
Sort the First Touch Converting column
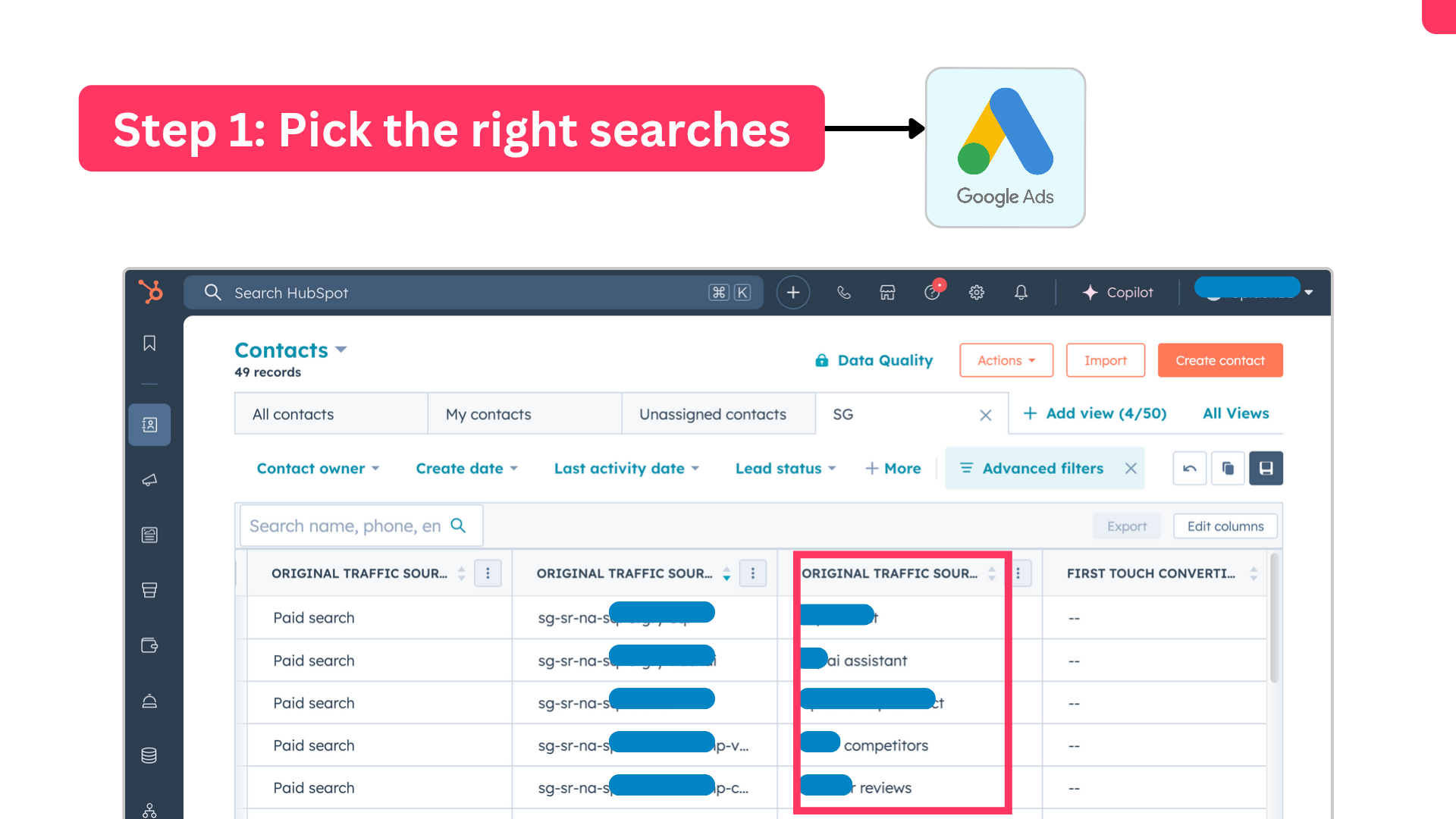click(1254, 573)
